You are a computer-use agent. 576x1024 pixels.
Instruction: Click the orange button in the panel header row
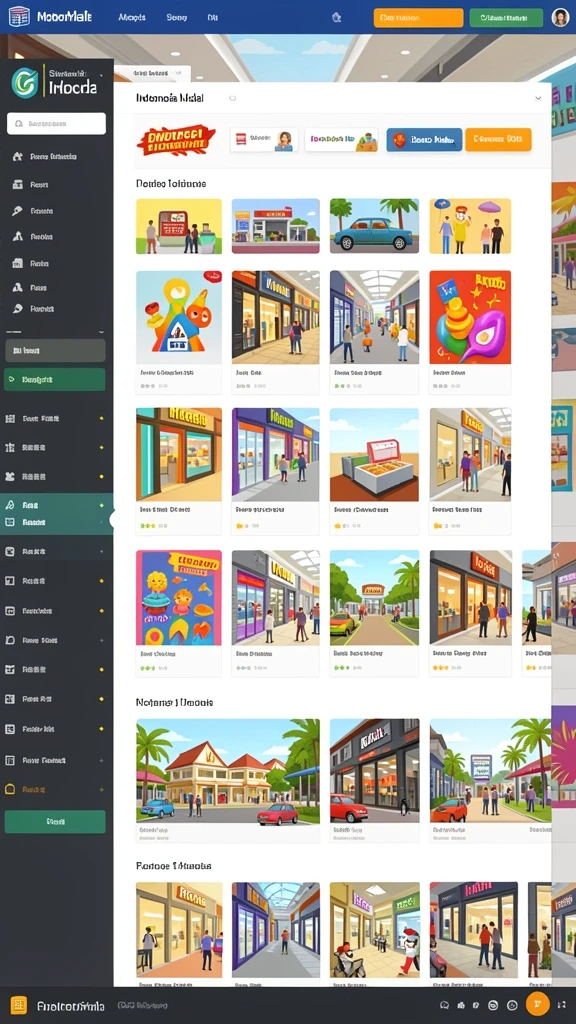pyautogui.click(x=498, y=139)
